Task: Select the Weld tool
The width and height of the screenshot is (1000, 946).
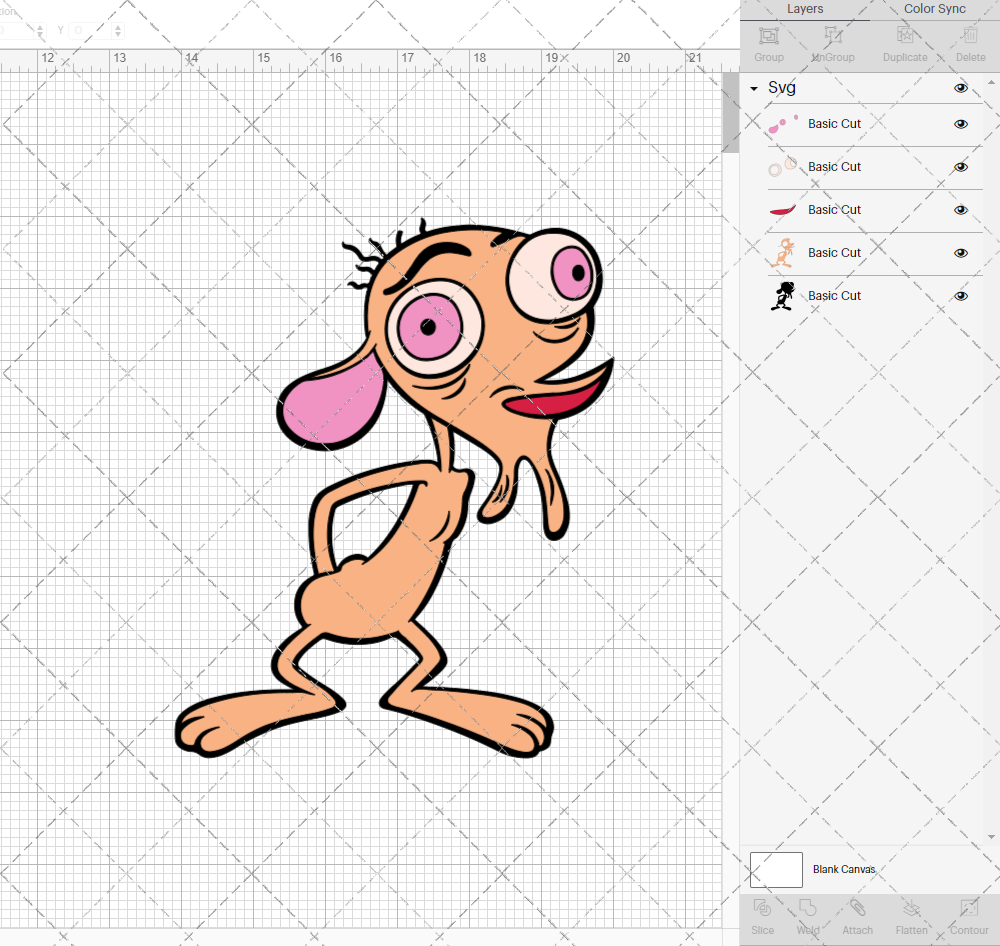Action: [807, 915]
